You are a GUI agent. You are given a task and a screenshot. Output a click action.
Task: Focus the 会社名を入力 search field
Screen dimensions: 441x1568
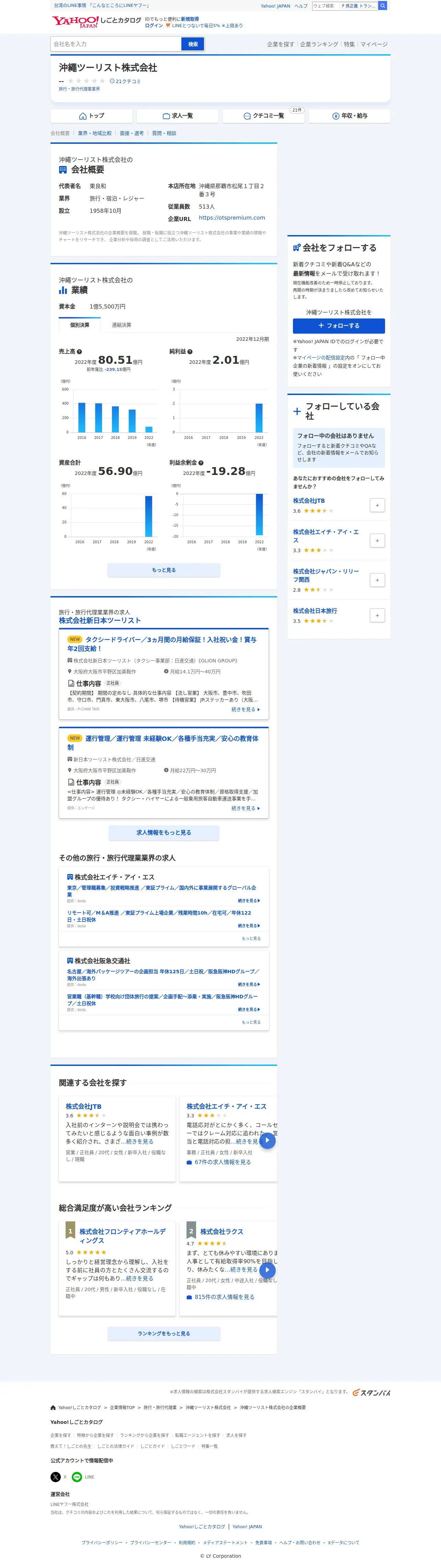[116, 44]
